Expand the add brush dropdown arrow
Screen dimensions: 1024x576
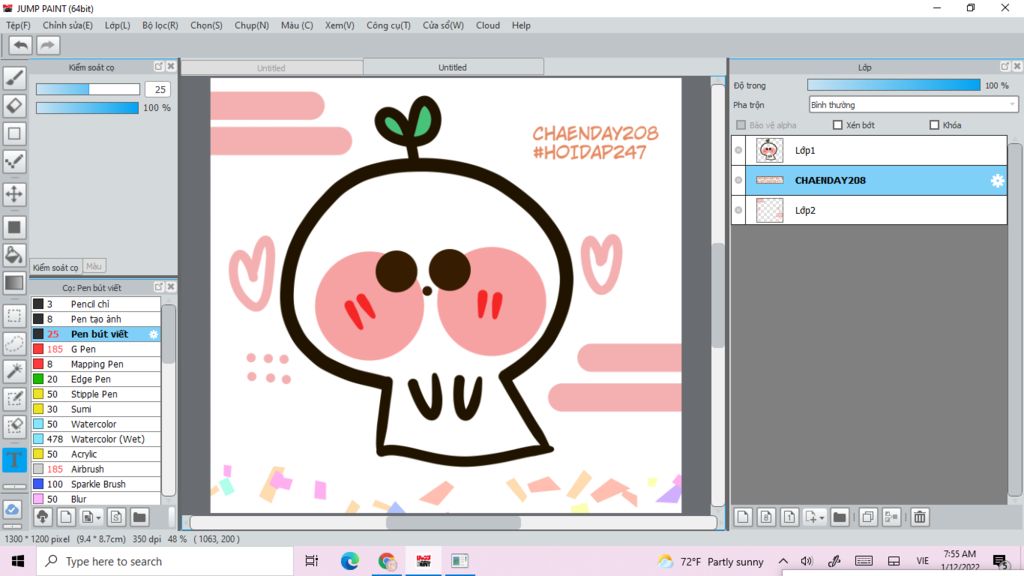pyautogui.click(x=99, y=518)
